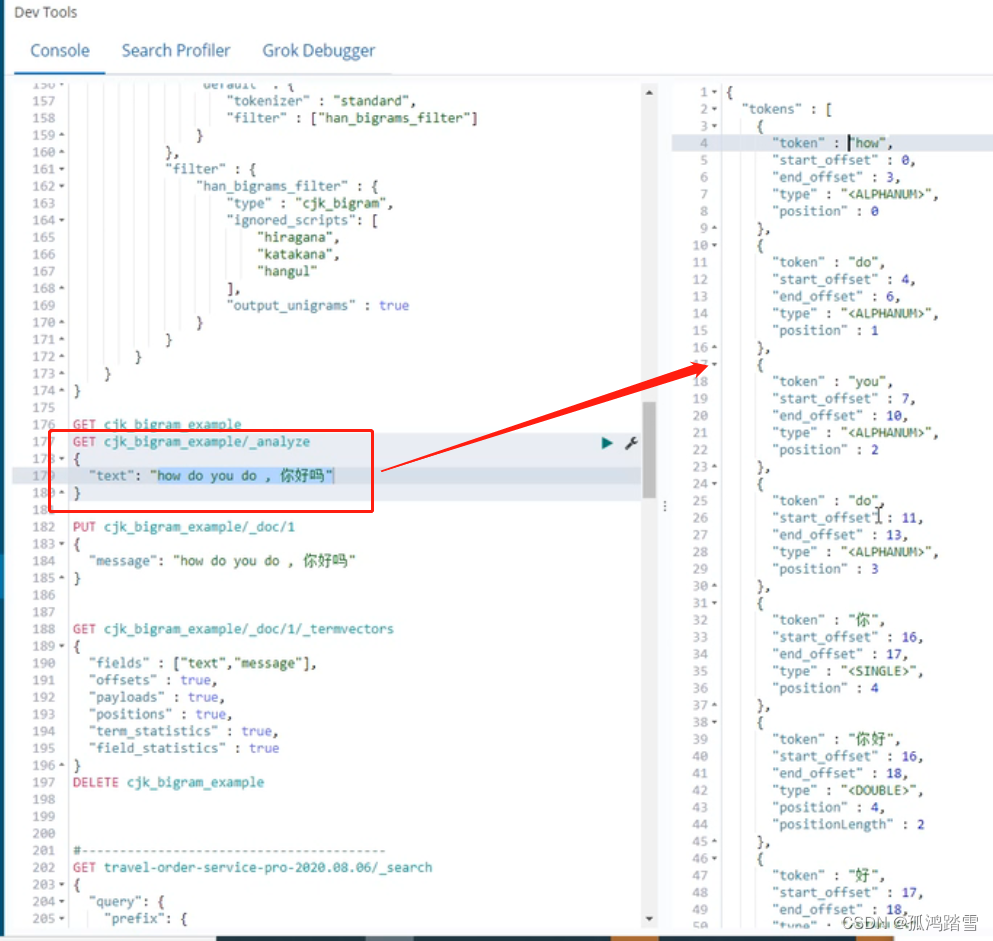Screen dimensions: 993x941
Task: Click the "query": { line
Action: tap(127, 902)
